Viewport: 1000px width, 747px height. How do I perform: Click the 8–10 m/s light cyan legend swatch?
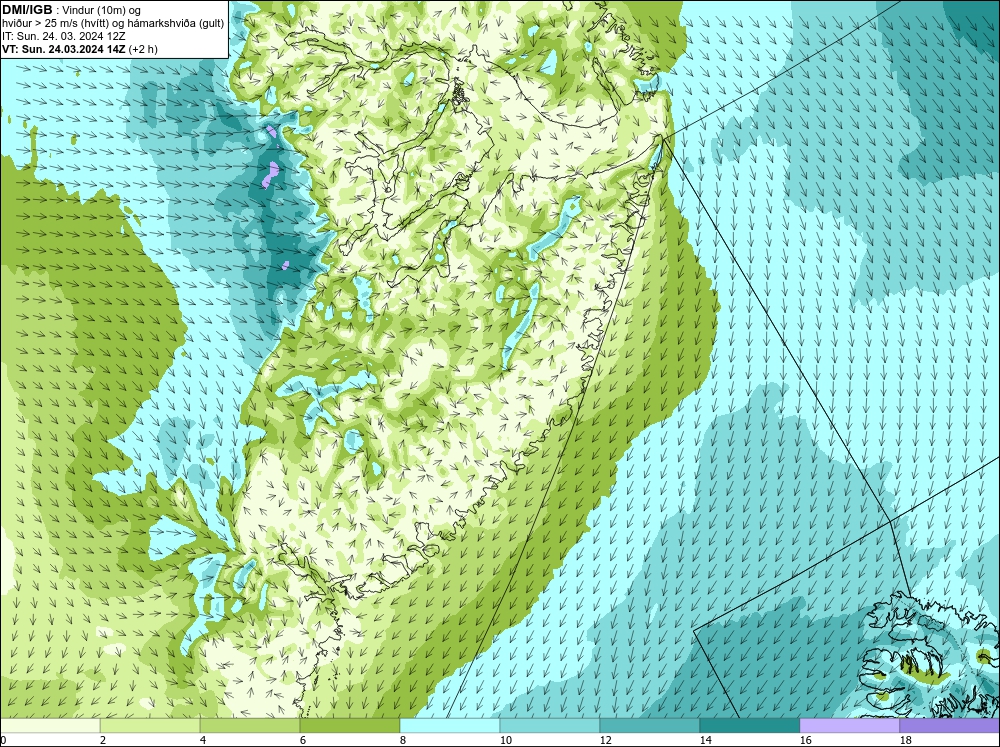(x=450, y=726)
